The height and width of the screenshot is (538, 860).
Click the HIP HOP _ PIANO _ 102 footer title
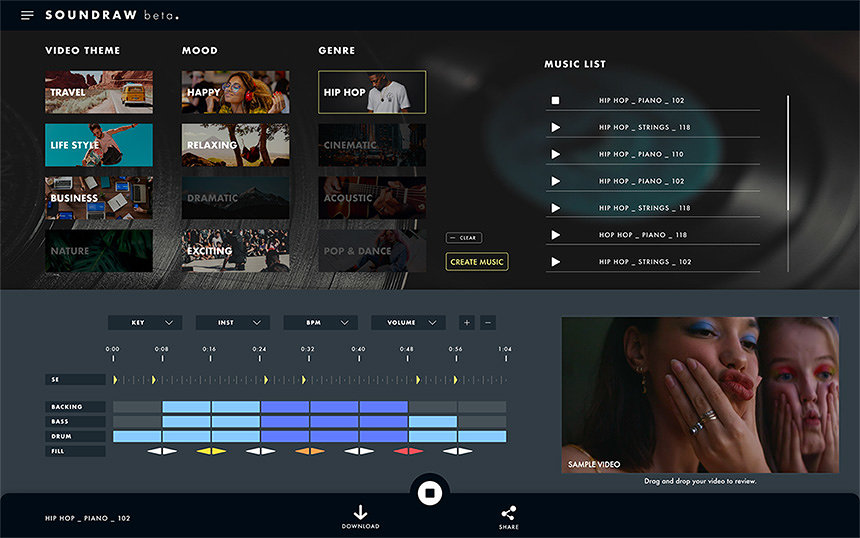(x=88, y=518)
